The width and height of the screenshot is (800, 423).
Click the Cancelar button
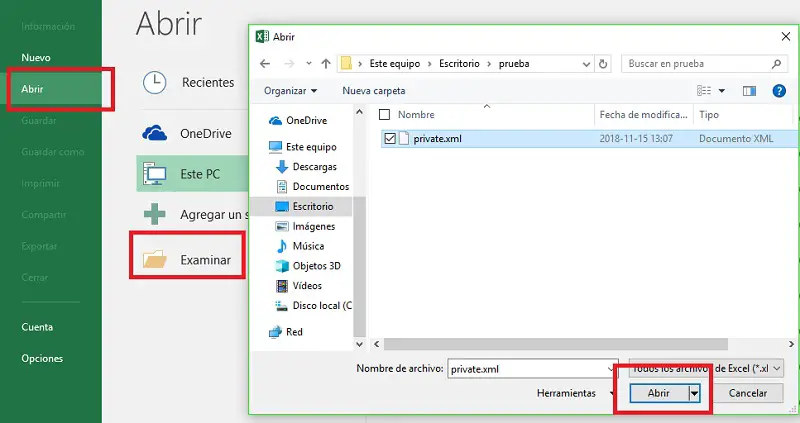[747, 393]
